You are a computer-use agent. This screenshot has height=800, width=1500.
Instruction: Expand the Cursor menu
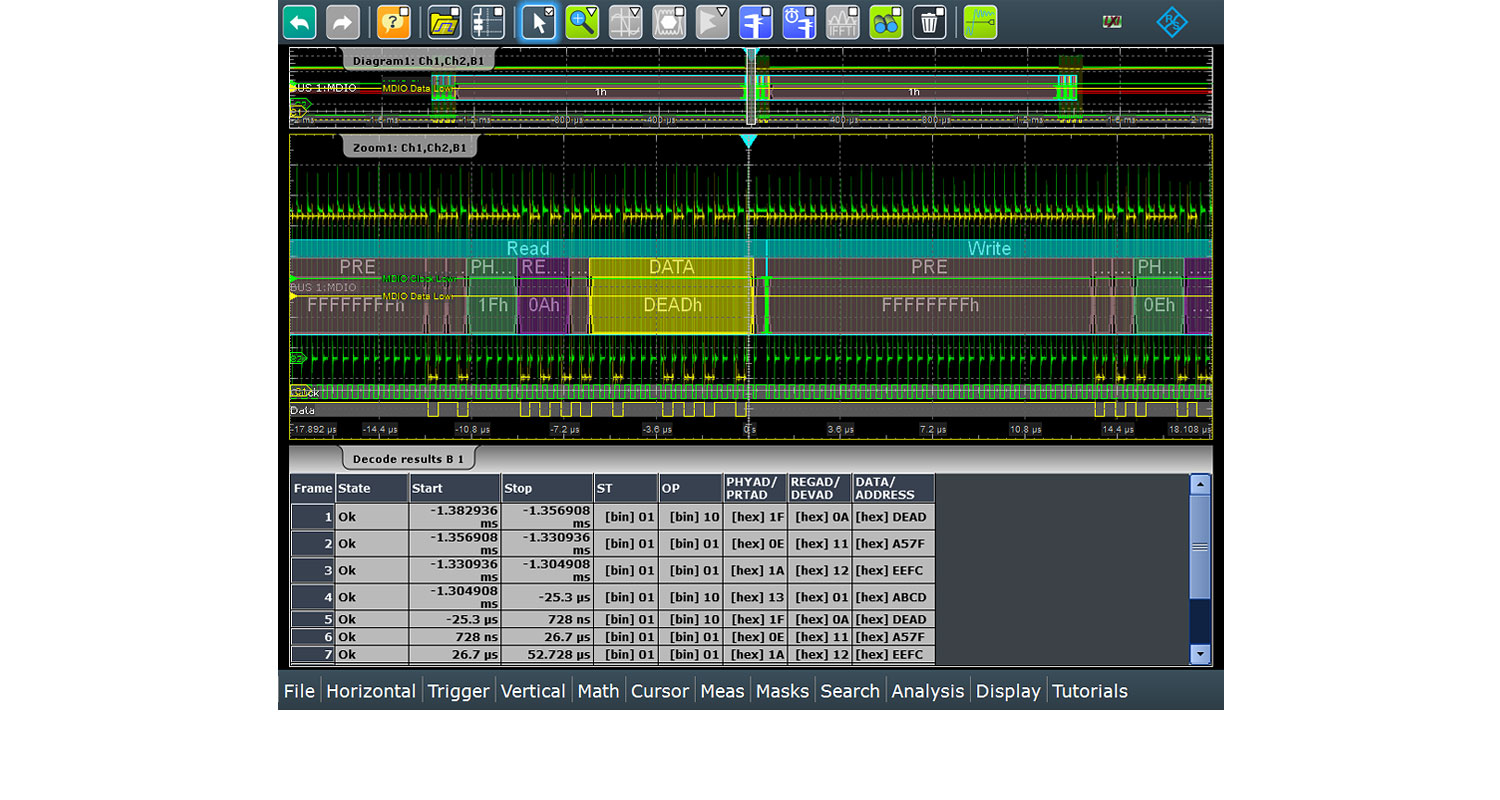tap(659, 691)
